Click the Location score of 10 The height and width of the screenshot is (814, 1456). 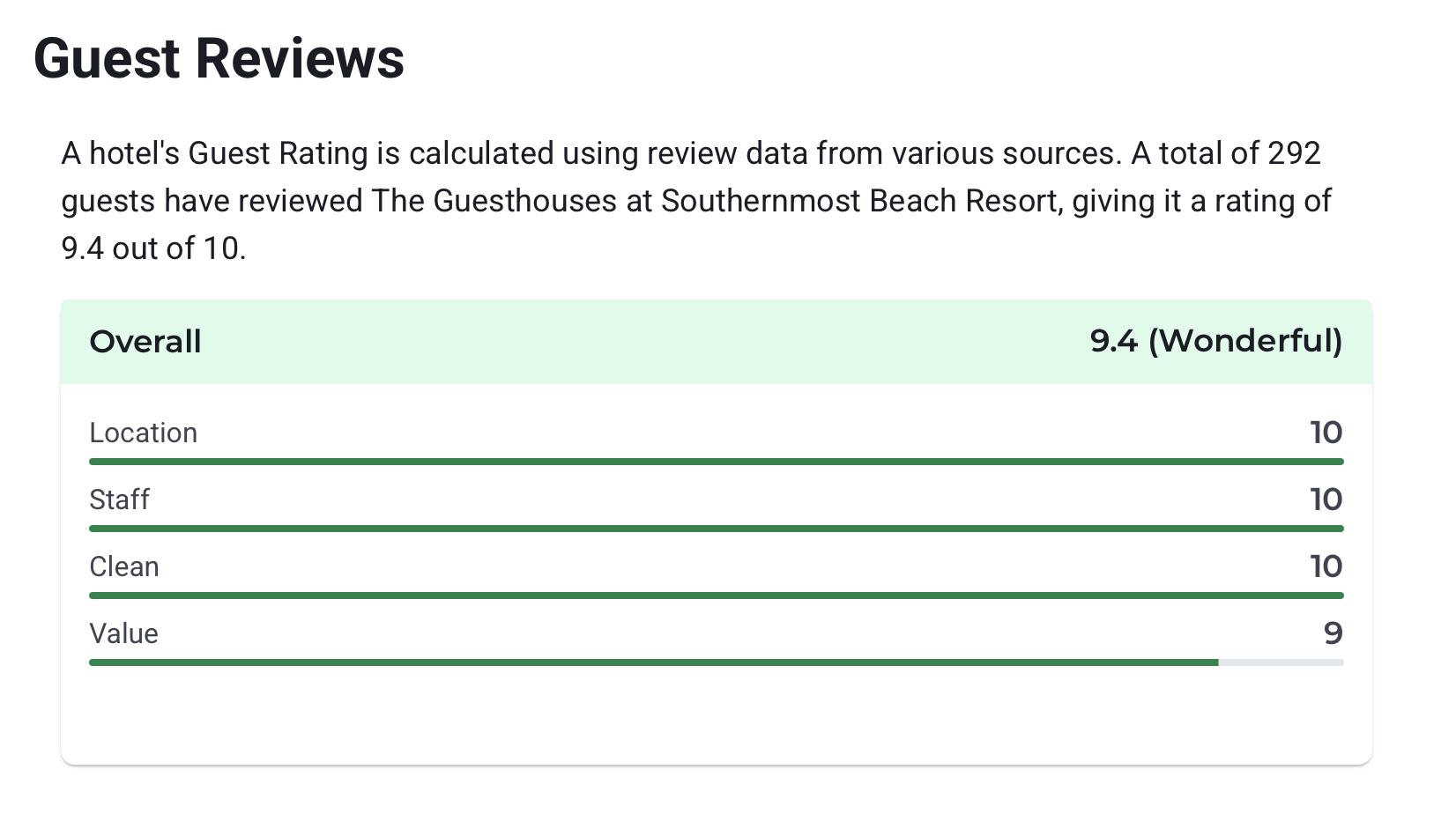click(x=1326, y=433)
